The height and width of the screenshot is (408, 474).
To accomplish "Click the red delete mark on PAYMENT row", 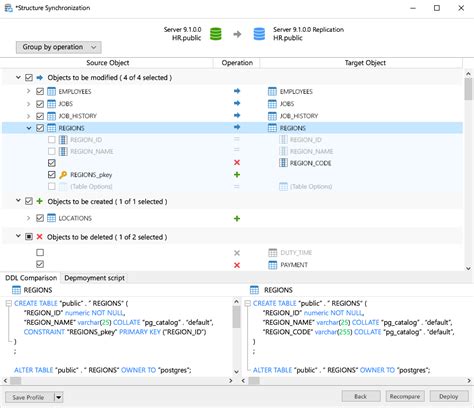I will tap(237, 265).
